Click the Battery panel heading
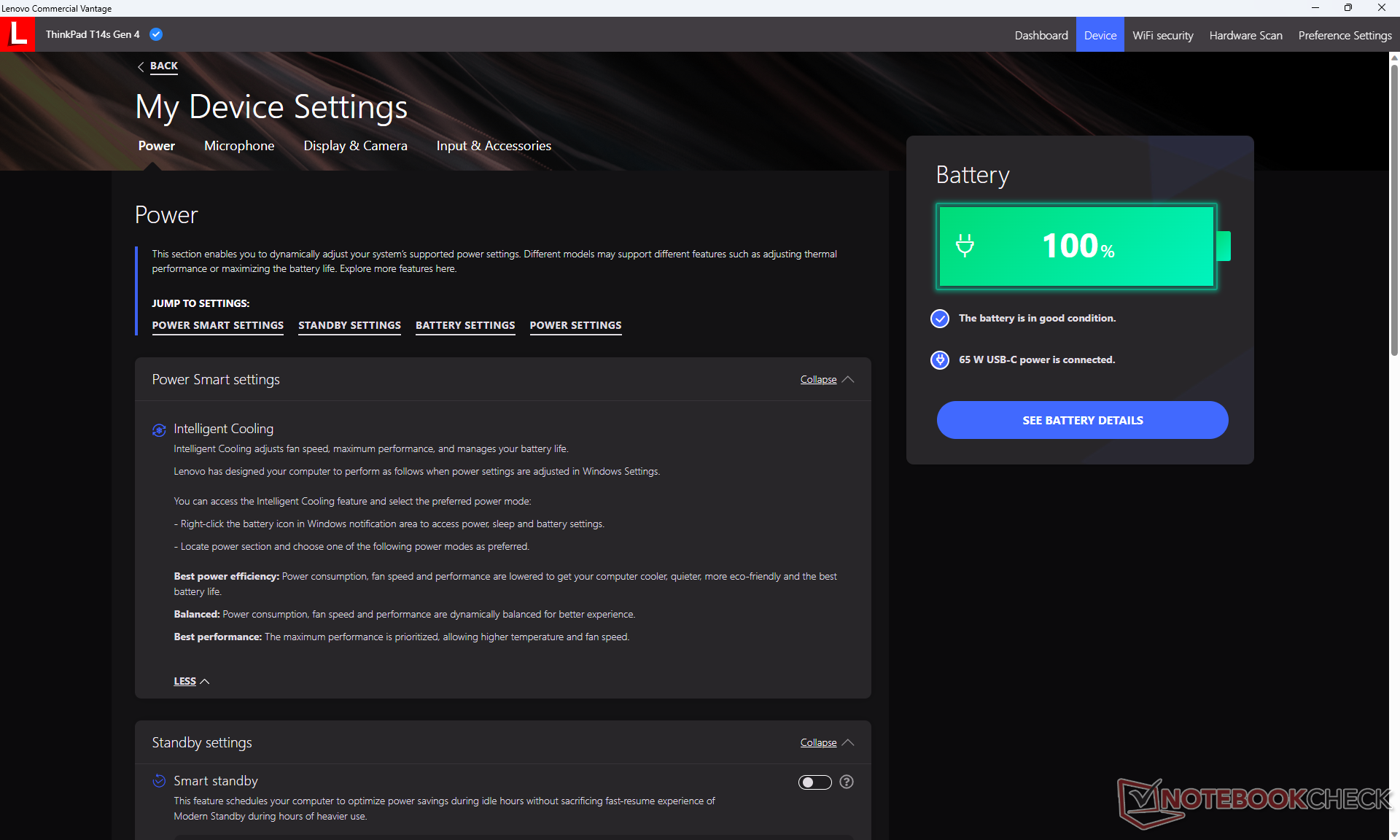 click(972, 175)
